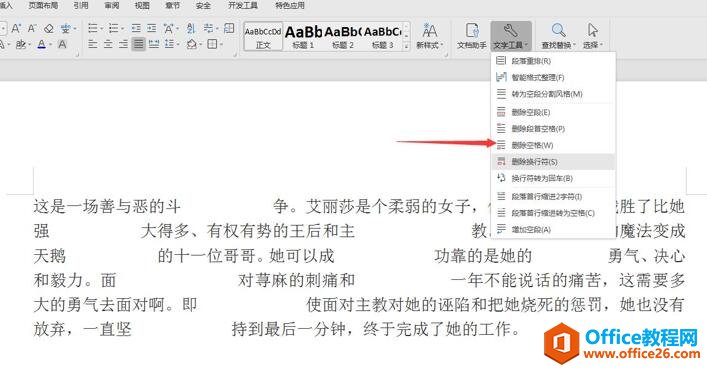Image resolution: width=707 pixels, height=371 pixels.
Task: Choose 换行符转为回车(B) menu item
Action: 553,178
